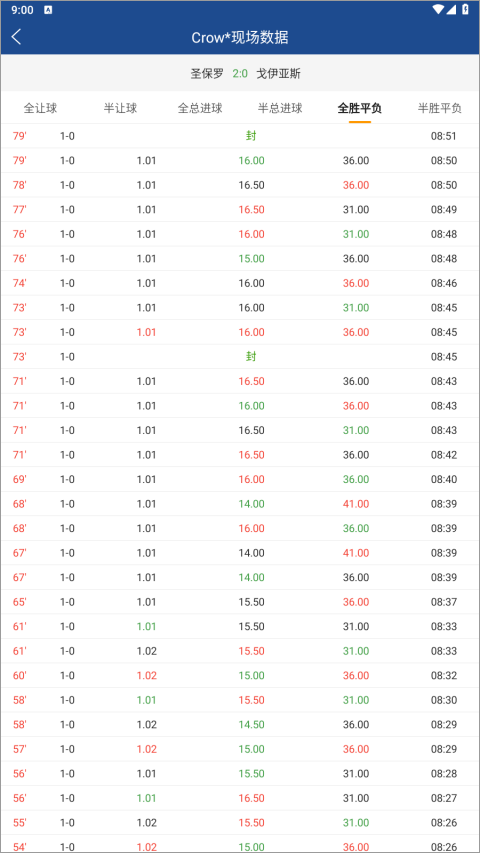Tap the battery status icon
This screenshot has height=853, width=480.
point(465,10)
